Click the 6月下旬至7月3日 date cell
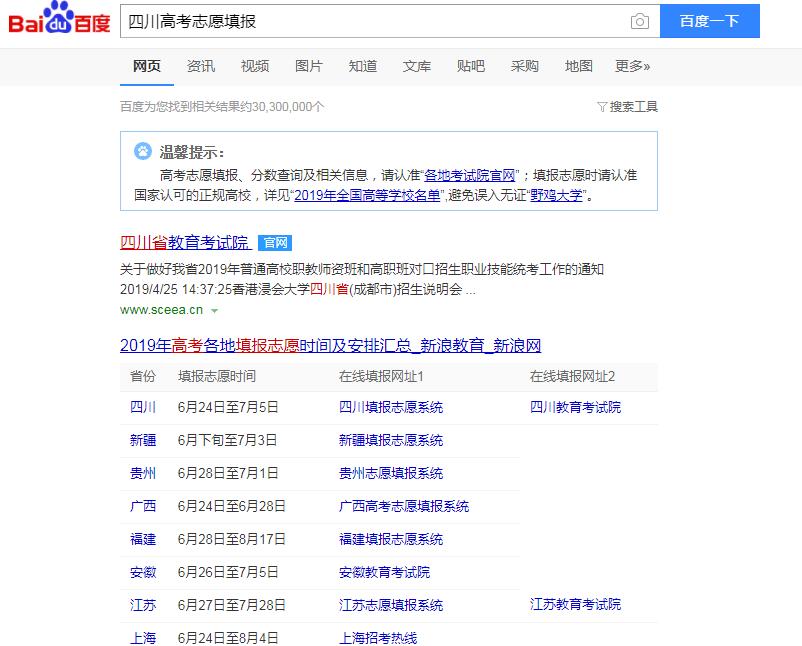802x646 pixels. click(x=227, y=440)
